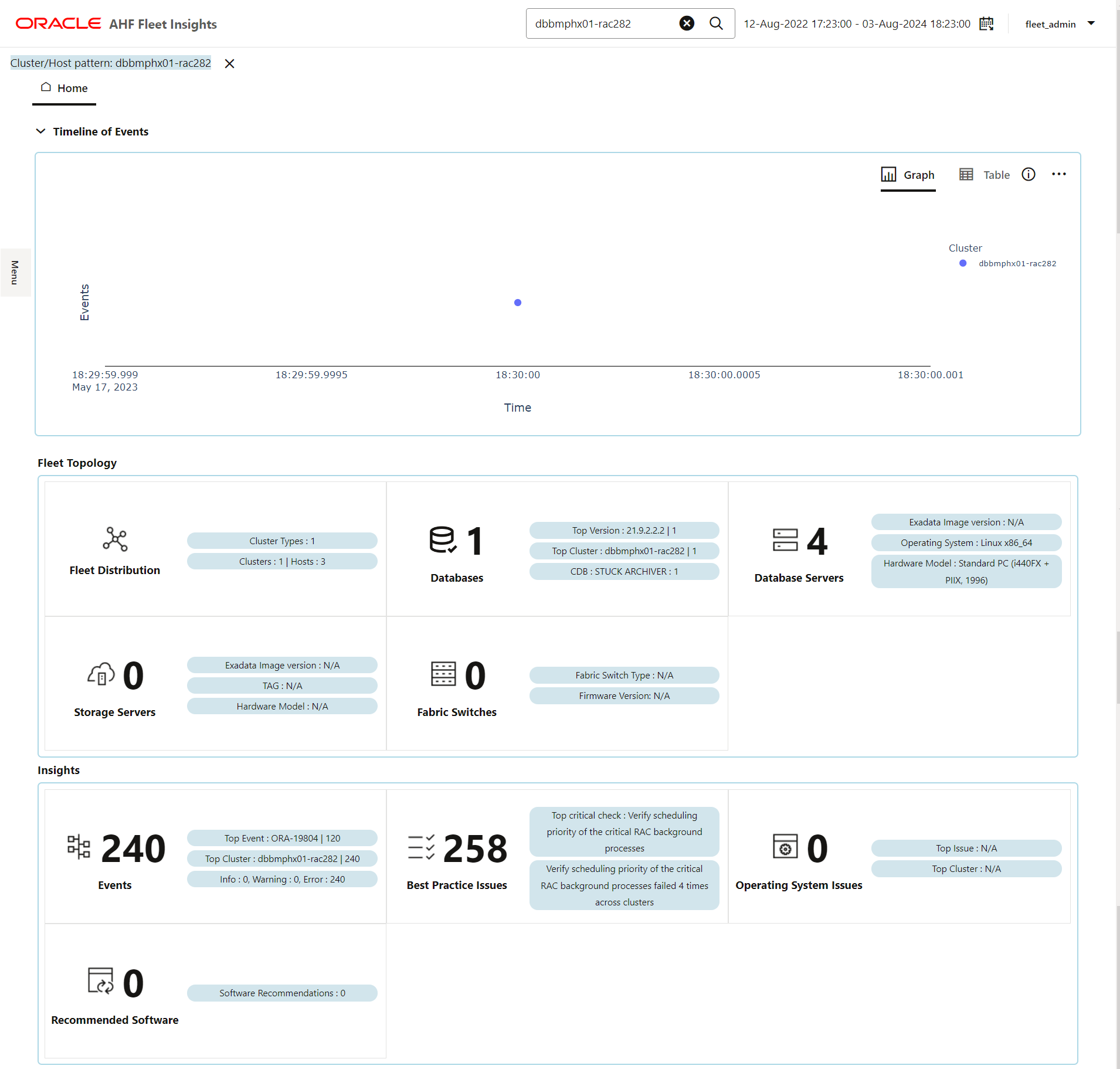
Task: Click 'Info : 0, Warning : 0, Error : 240'
Action: (x=282, y=879)
